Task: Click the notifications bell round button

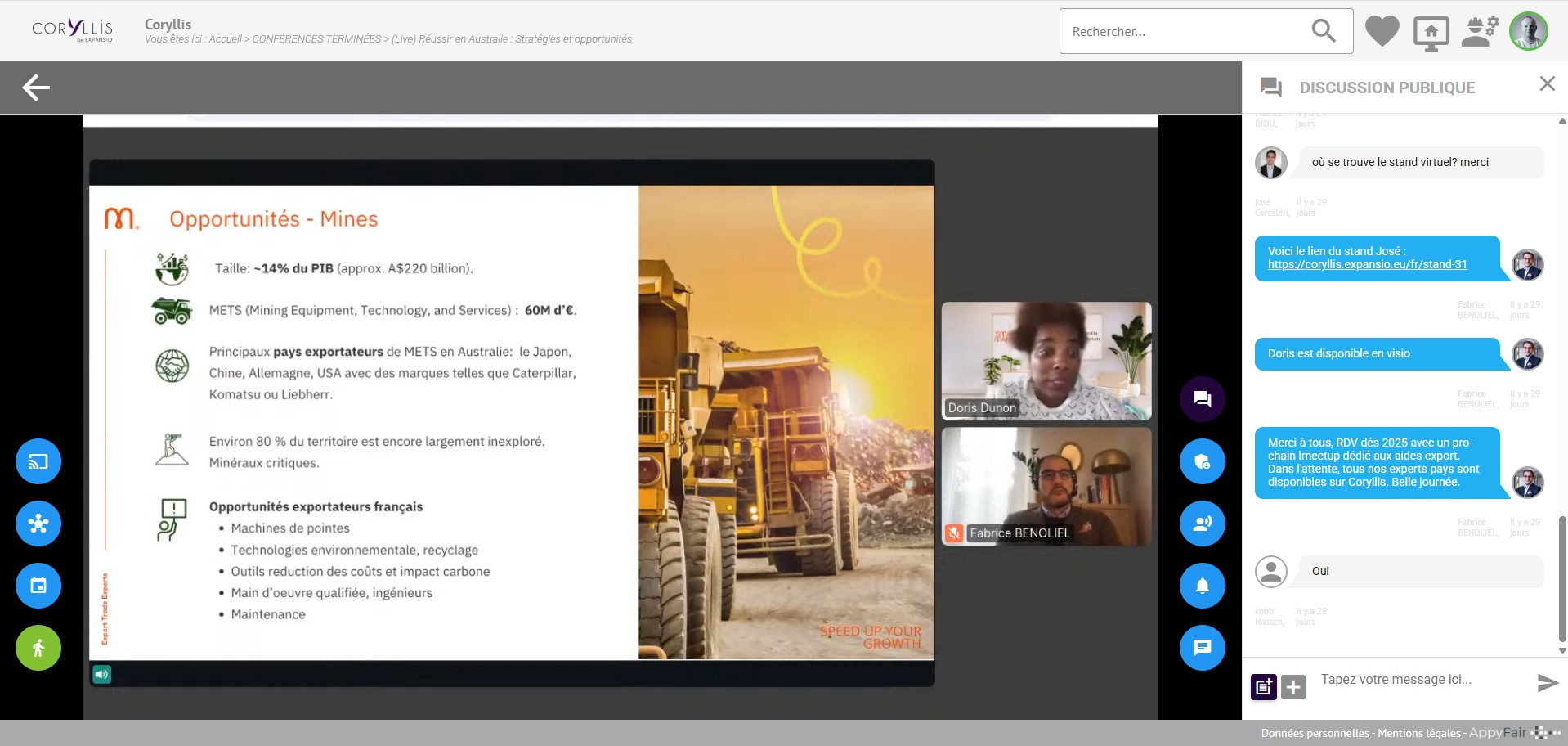Action: pos(1202,586)
